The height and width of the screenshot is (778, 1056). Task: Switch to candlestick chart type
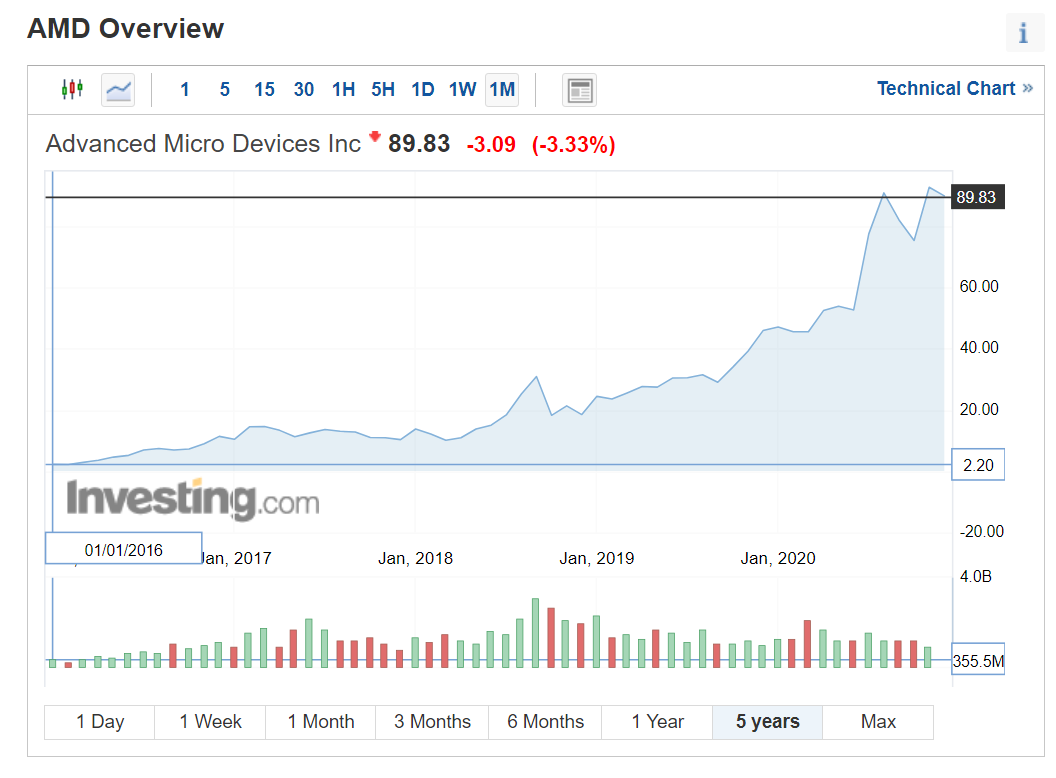(x=72, y=89)
